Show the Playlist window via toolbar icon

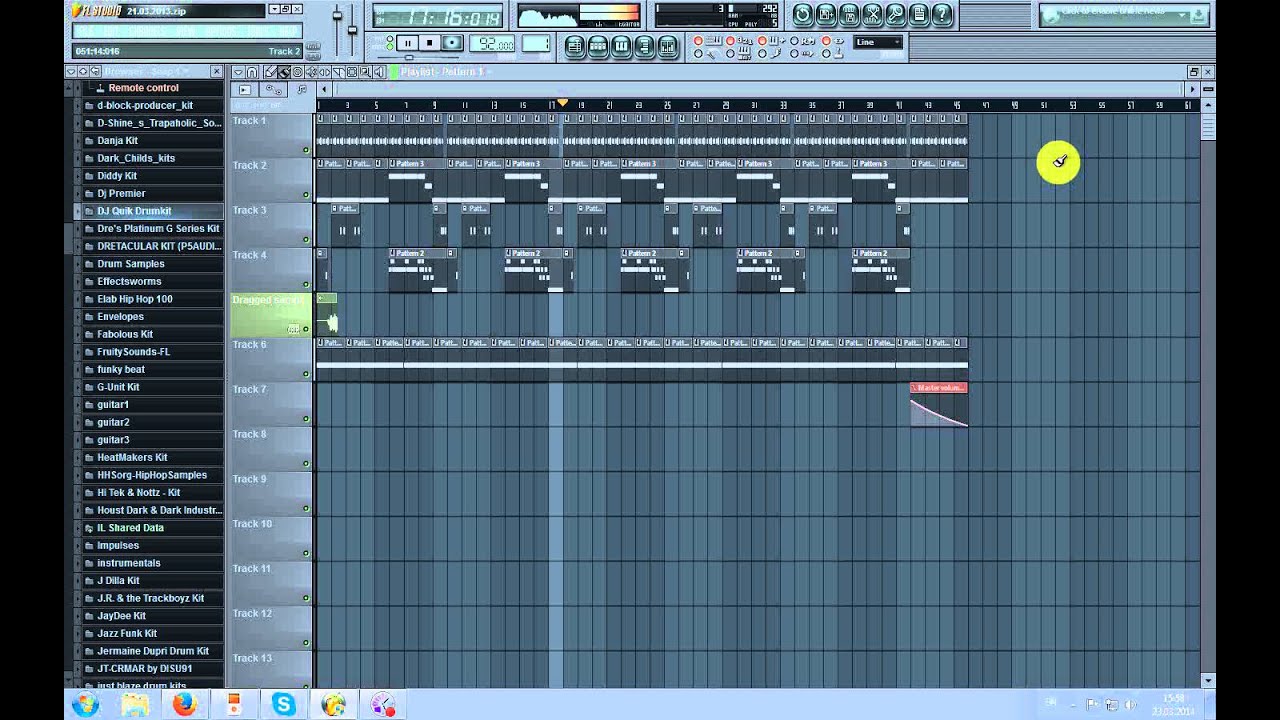[577, 45]
